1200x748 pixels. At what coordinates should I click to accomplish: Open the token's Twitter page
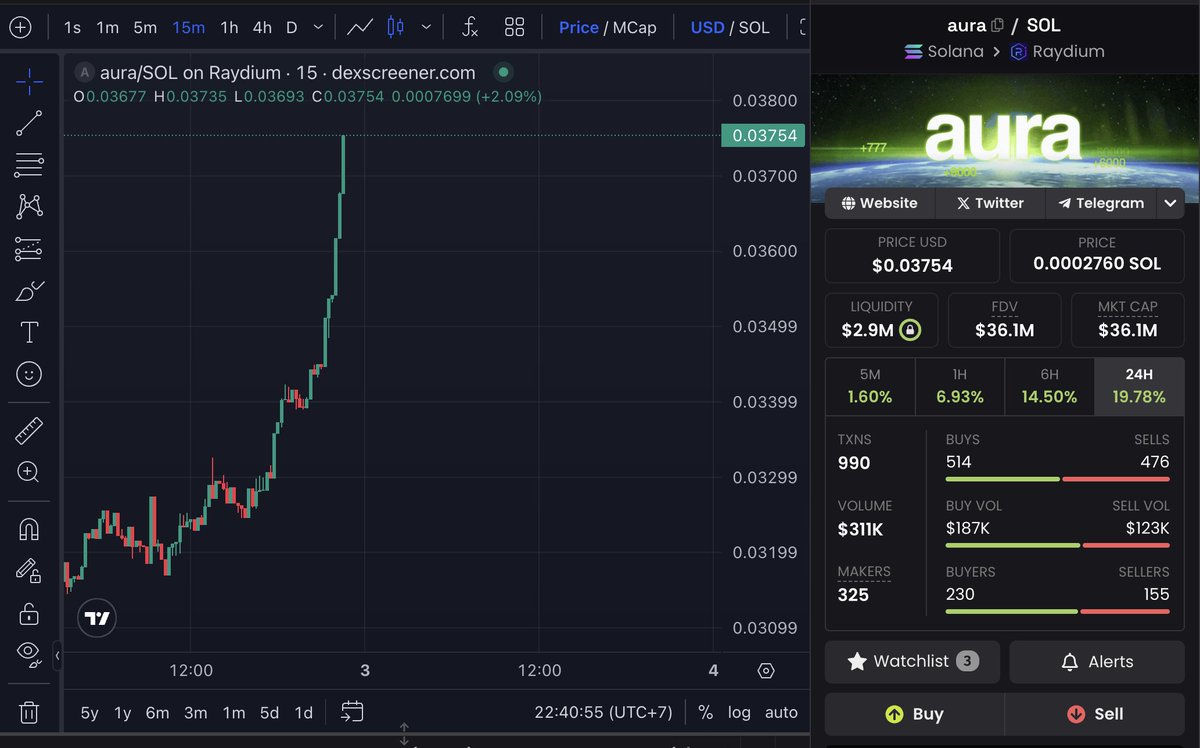pos(989,203)
